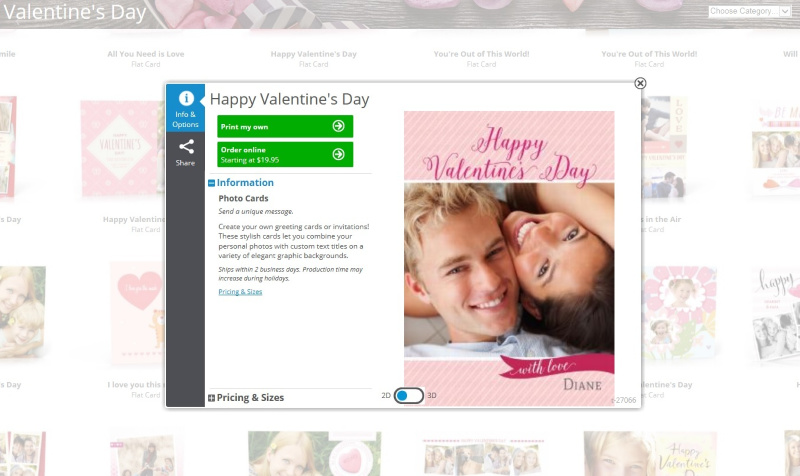
Task: Click the Photo Cards heading
Action: point(243,198)
